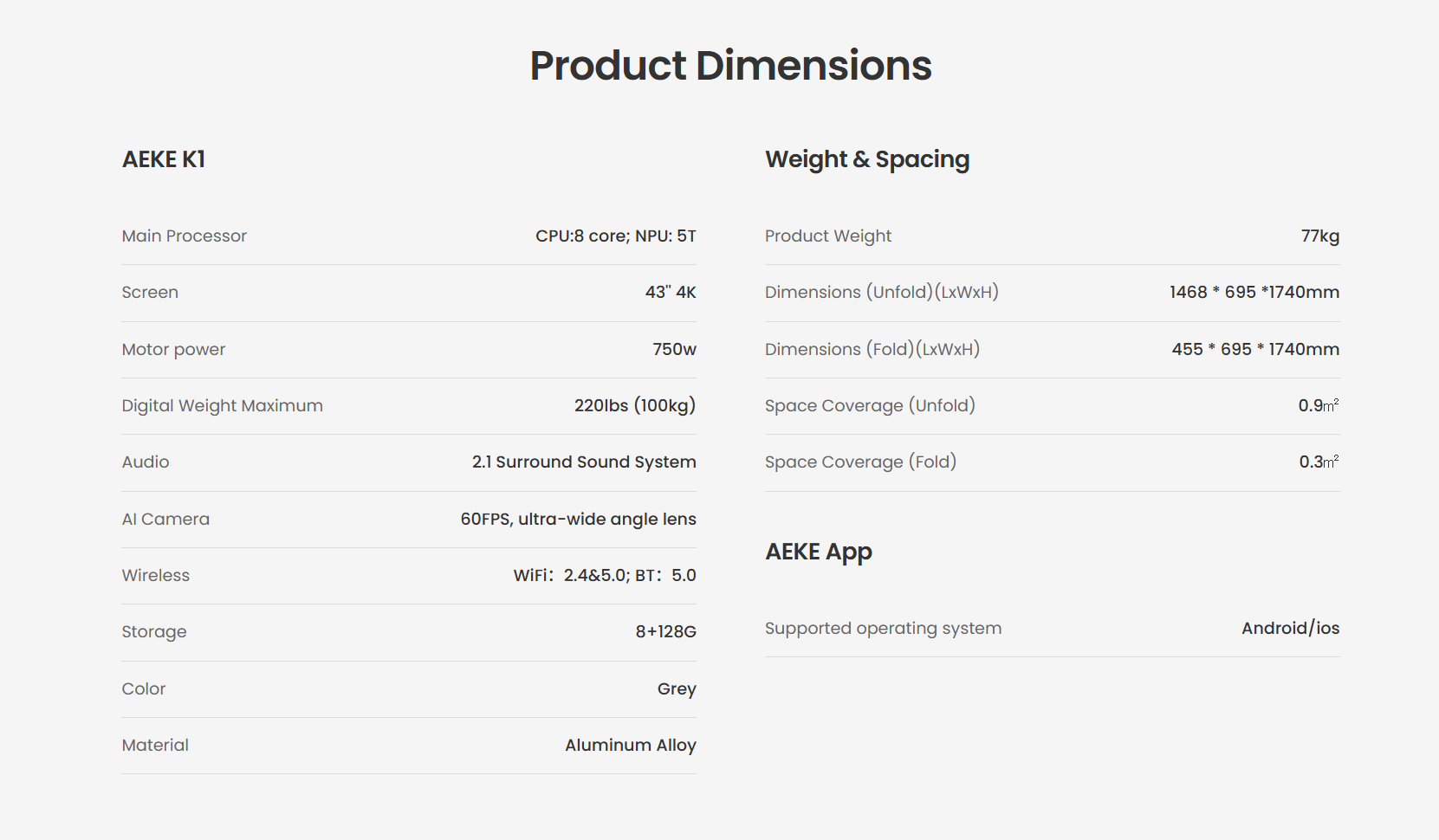
Task: Click the 60FPS, ultra-wide angle lens text
Action: click(578, 519)
